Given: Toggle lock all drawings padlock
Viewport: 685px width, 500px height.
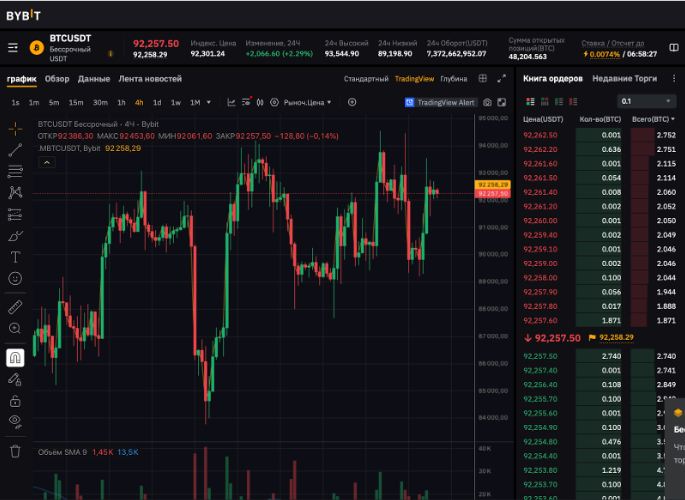Looking at the screenshot, I should pyautogui.click(x=15, y=400).
